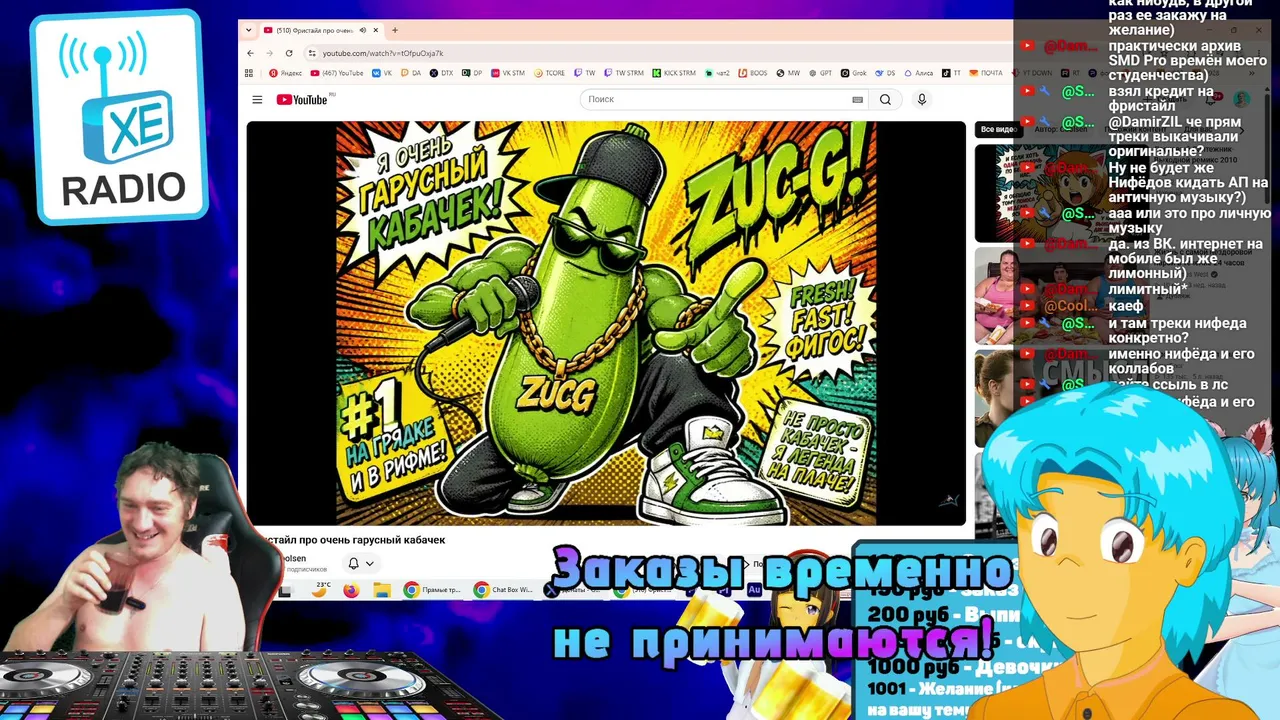The height and width of the screenshot is (720, 1280).
Task: Open the on-screen keyboard in search box
Action: coord(857,100)
